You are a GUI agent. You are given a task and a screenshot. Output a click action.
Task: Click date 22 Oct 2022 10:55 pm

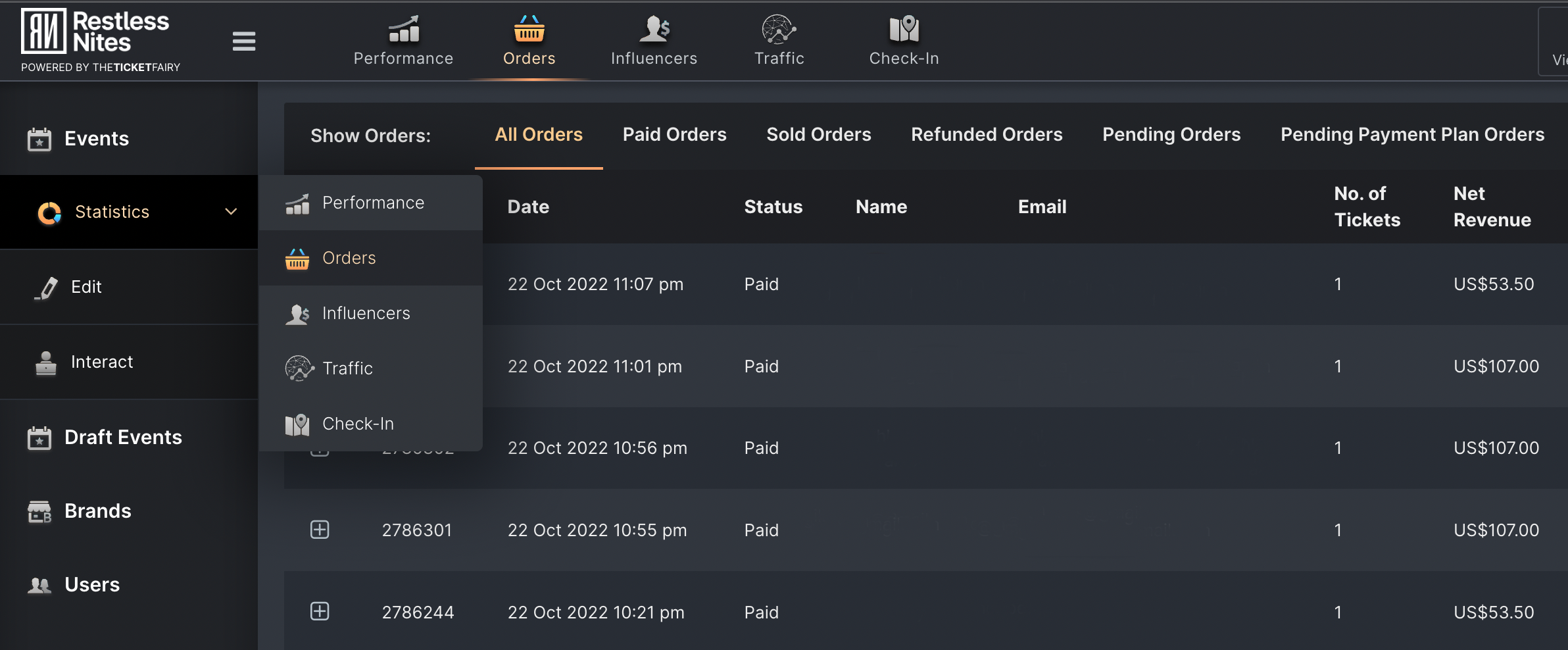pyautogui.click(x=597, y=530)
